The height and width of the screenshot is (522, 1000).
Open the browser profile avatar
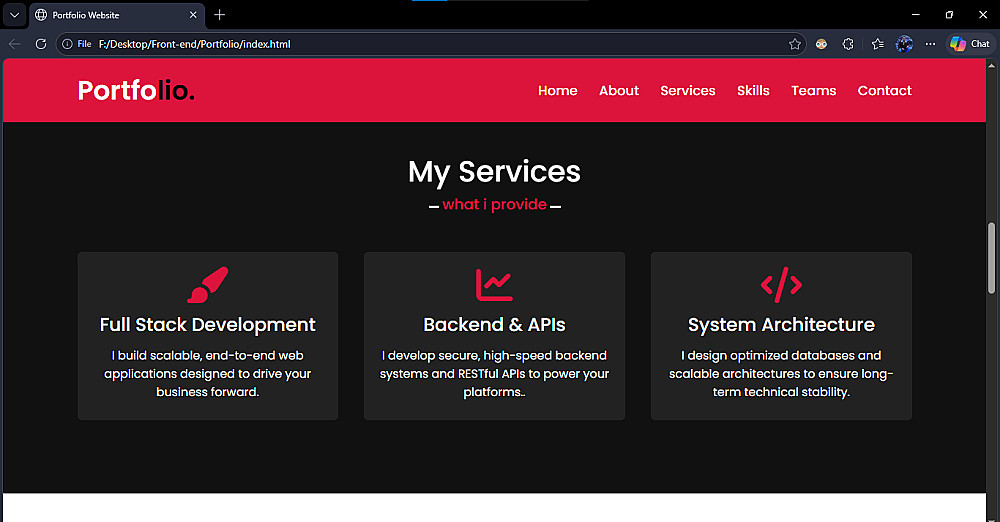[904, 44]
